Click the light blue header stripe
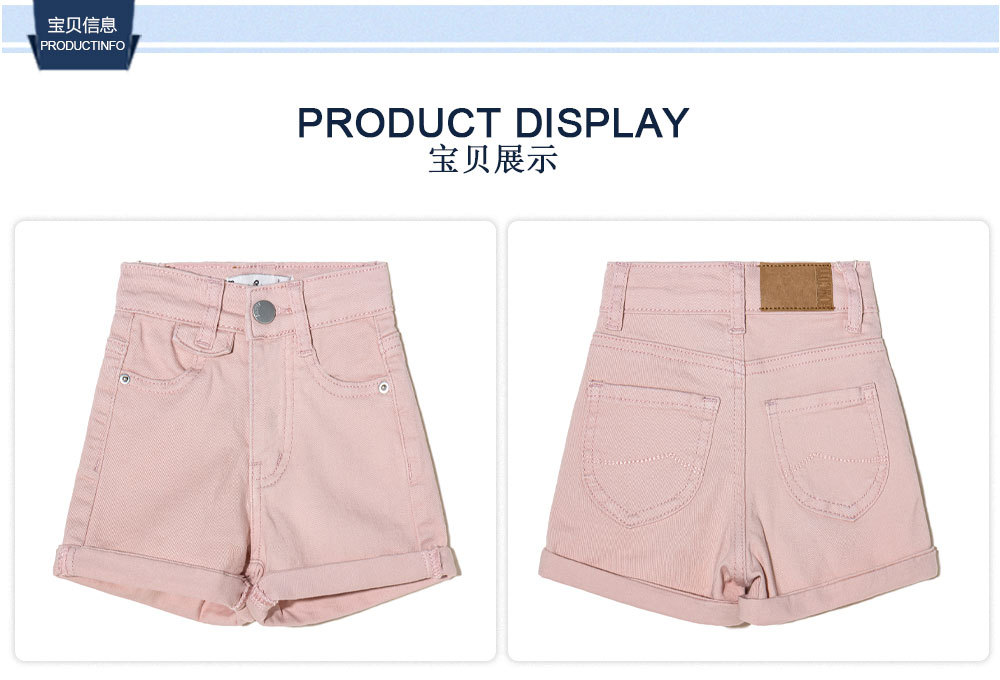 pos(500,26)
